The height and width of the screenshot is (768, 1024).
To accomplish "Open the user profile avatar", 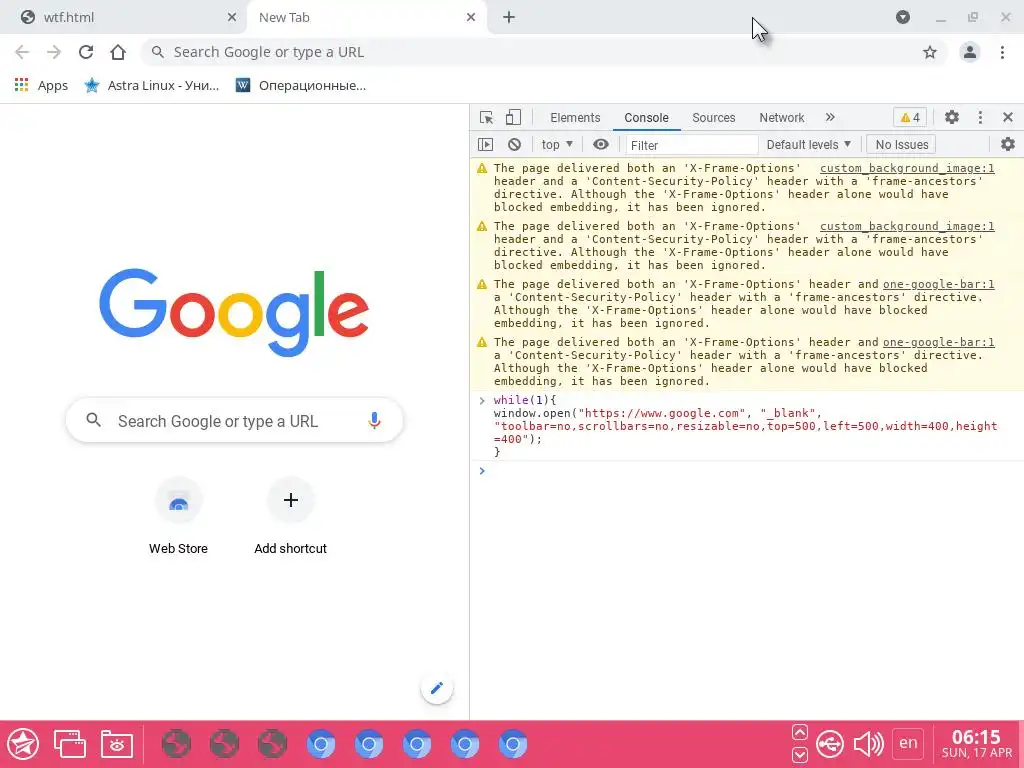I will [969, 52].
